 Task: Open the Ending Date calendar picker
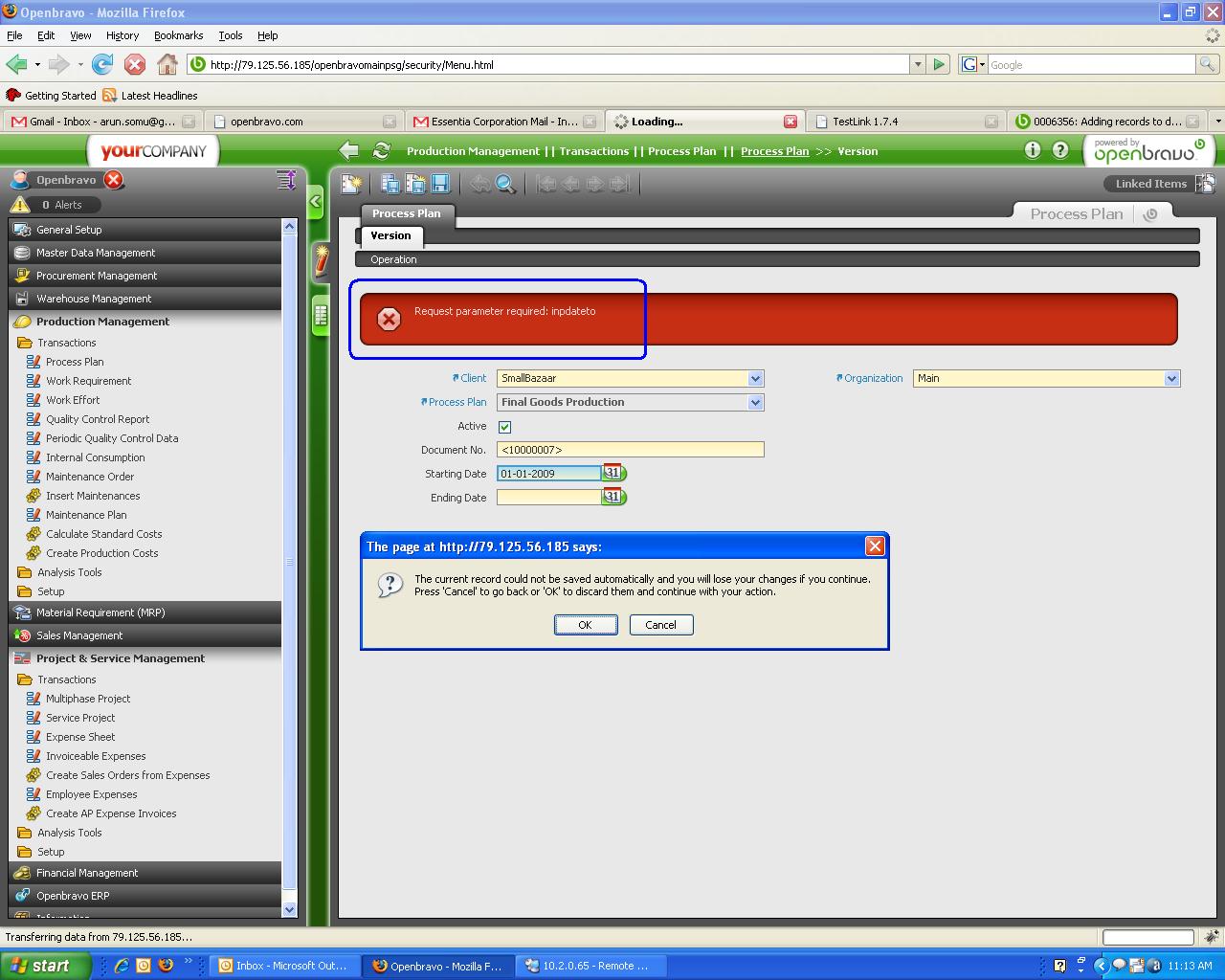[613, 497]
